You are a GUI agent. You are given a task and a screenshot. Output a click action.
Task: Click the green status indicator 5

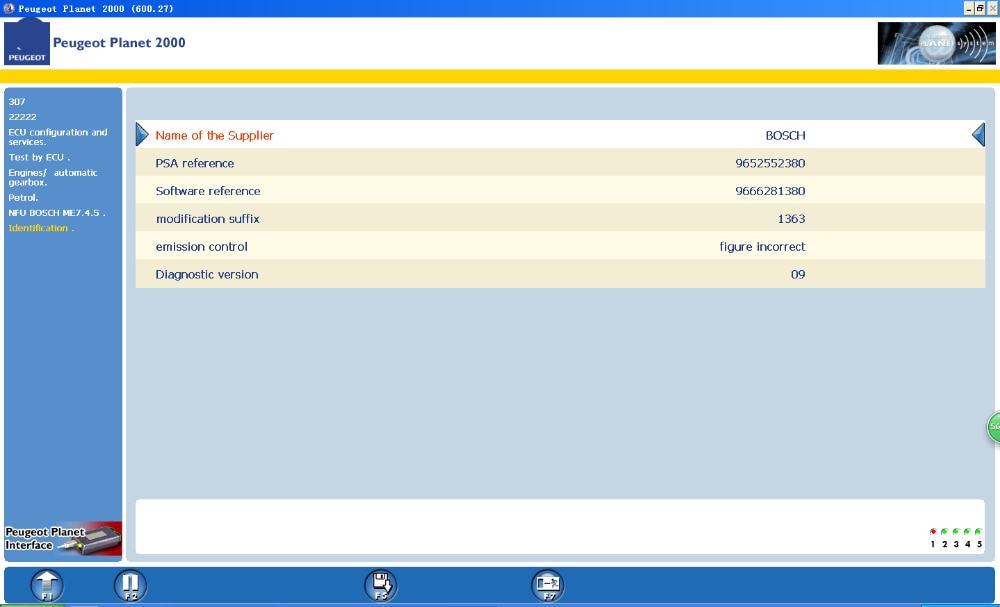click(x=979, y=531)
